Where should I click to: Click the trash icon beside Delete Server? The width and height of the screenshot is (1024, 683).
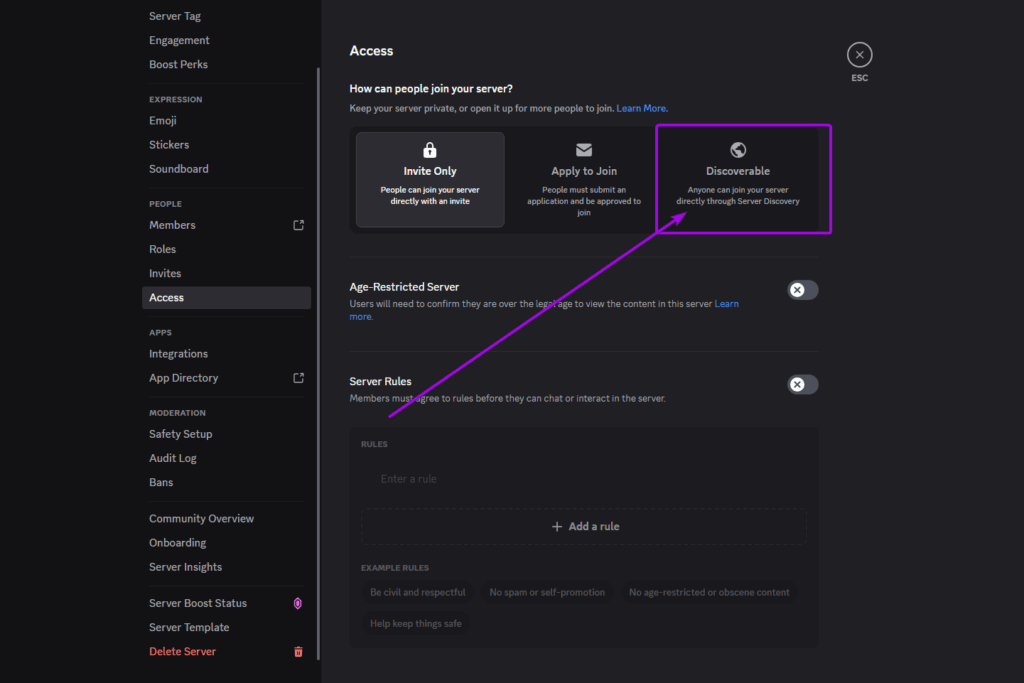point(297,651)
